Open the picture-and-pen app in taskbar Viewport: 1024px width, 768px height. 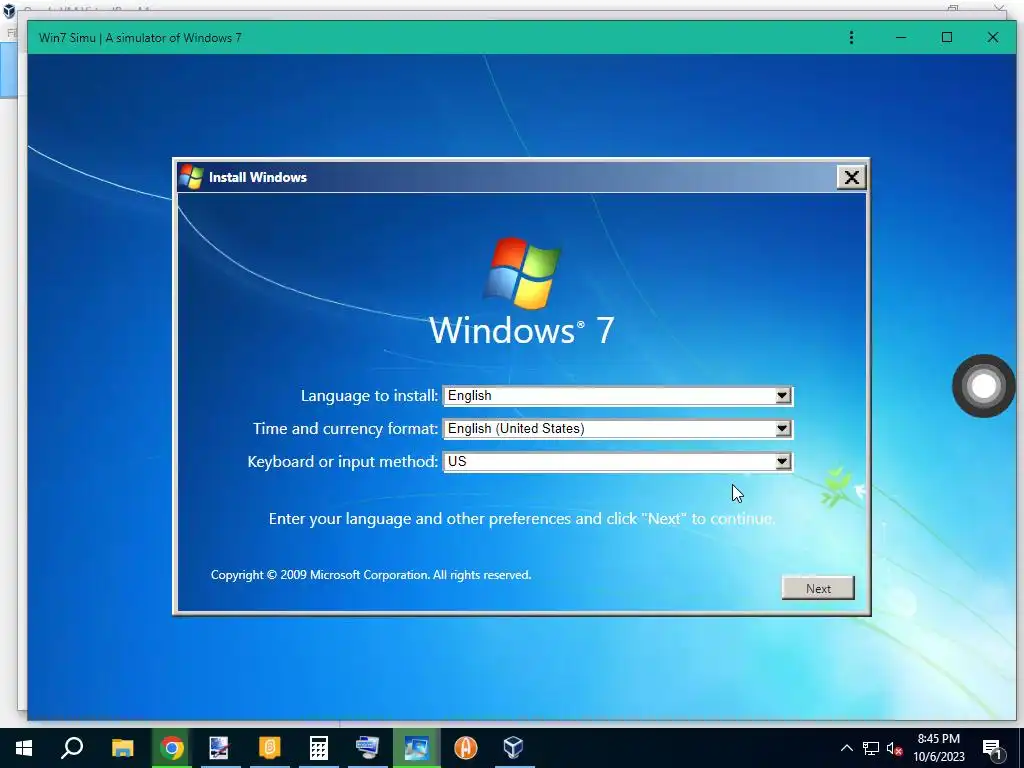pos(219,748)
